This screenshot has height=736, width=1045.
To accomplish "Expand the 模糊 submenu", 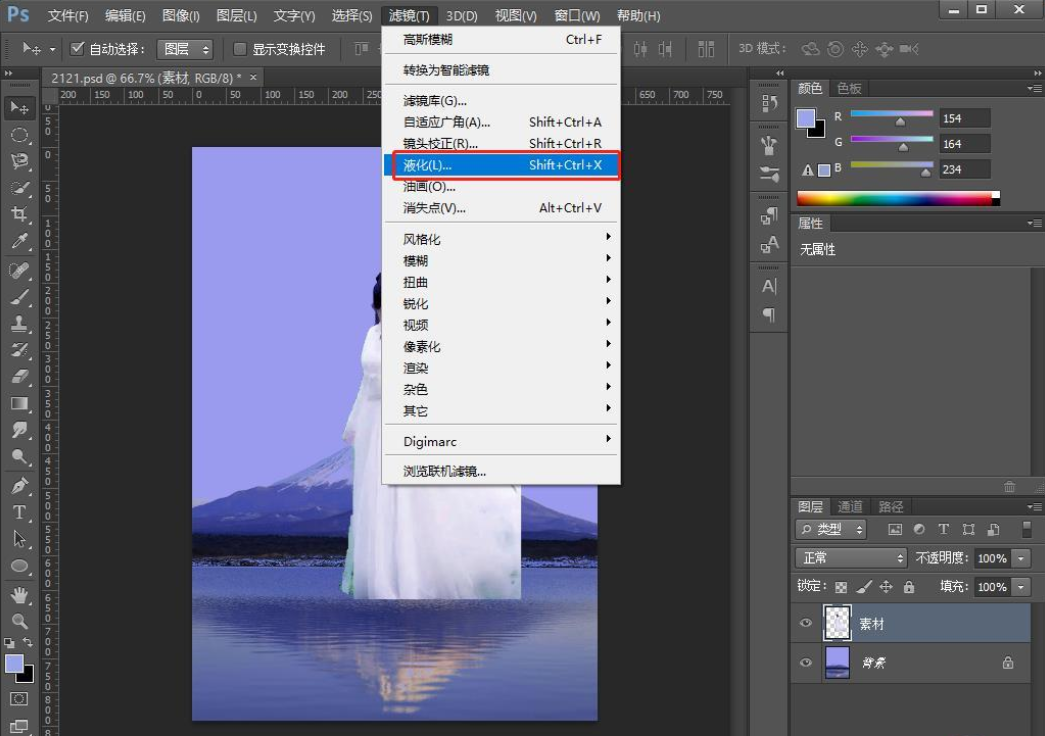I will point(501,260).
